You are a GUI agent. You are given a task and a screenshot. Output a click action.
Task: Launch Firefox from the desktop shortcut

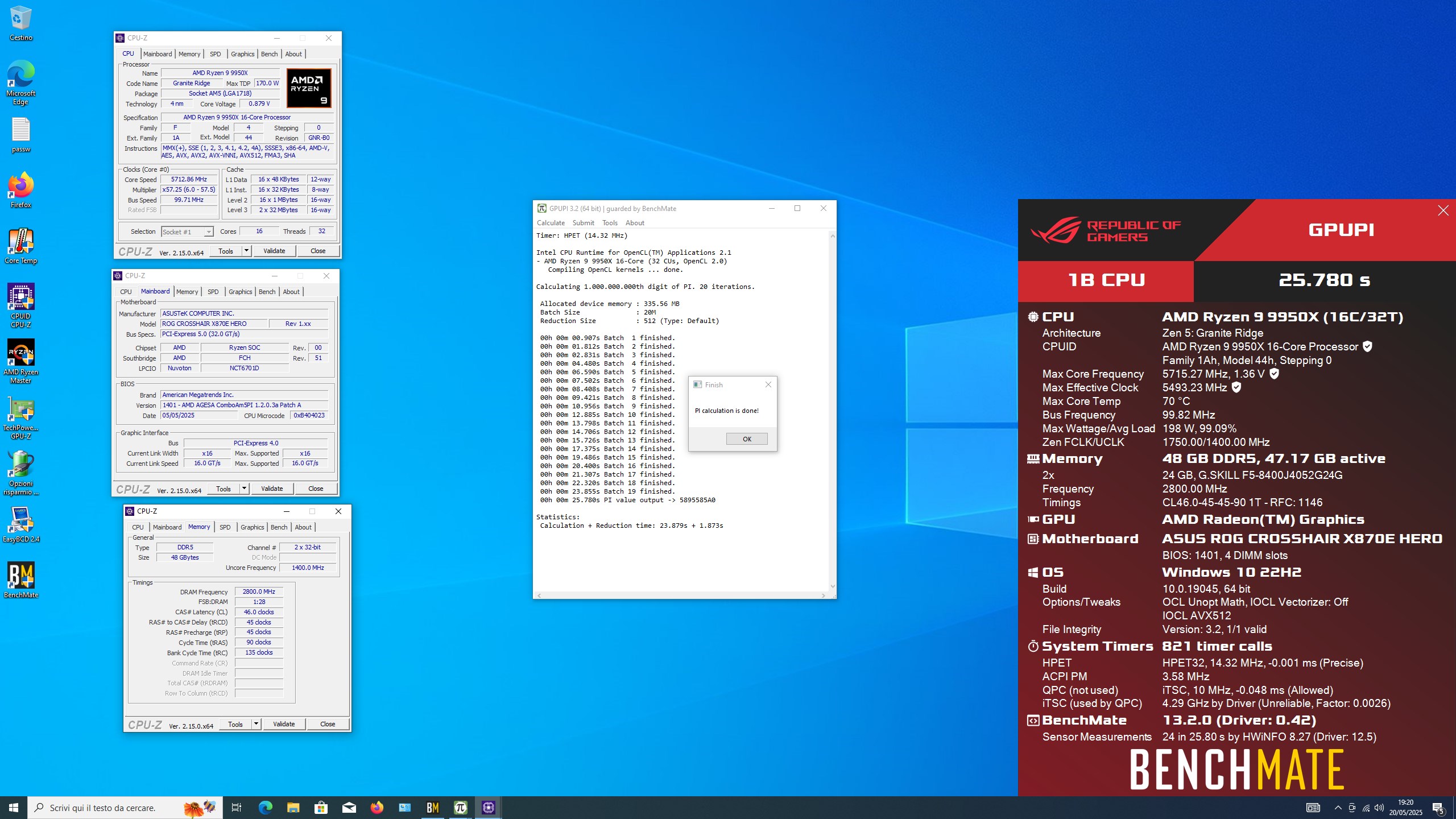coord(20,191)
